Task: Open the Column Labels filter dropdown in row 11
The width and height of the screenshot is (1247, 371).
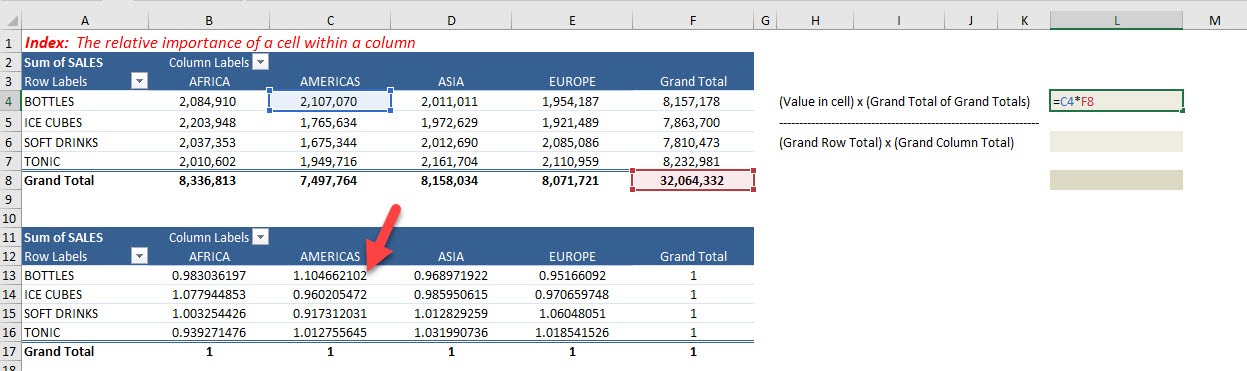Action: [260, 237]
